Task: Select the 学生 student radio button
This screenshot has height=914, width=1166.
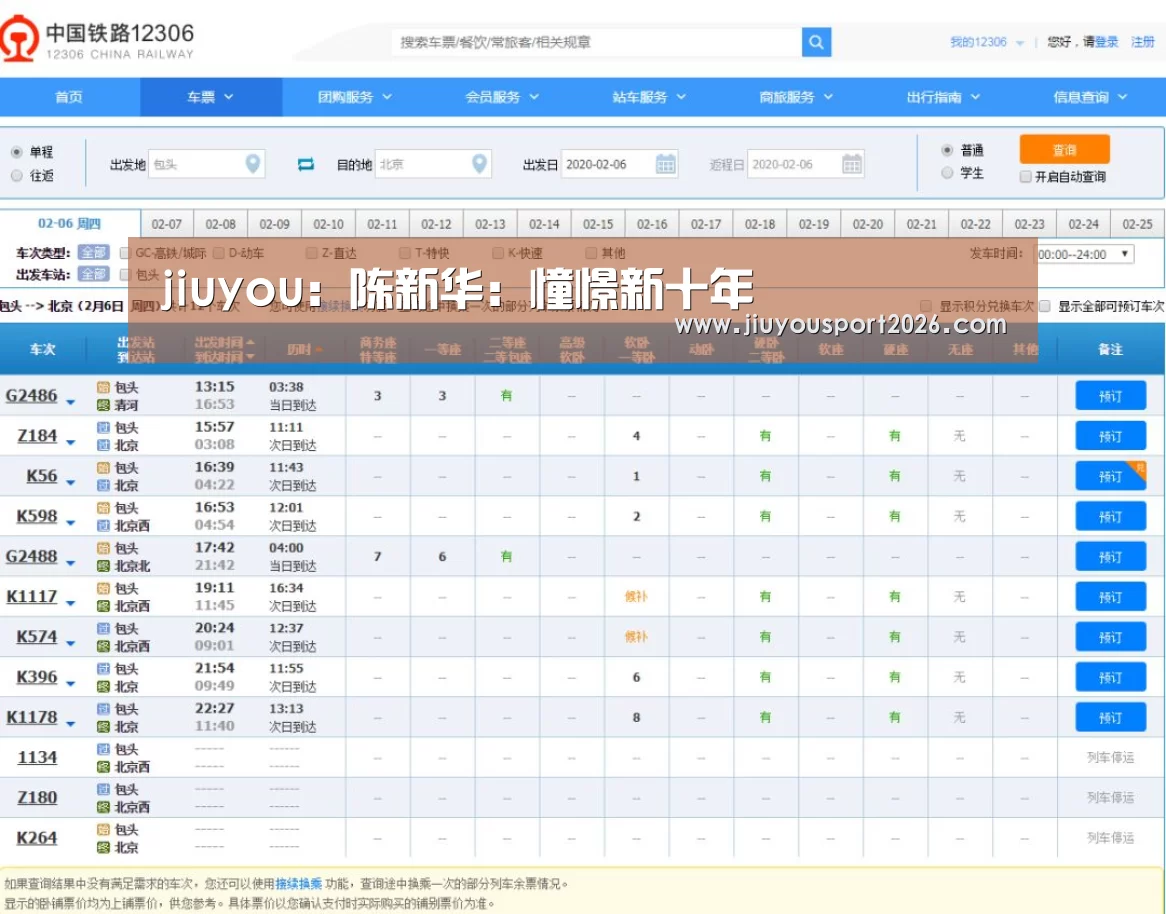Action: point(947,173)
